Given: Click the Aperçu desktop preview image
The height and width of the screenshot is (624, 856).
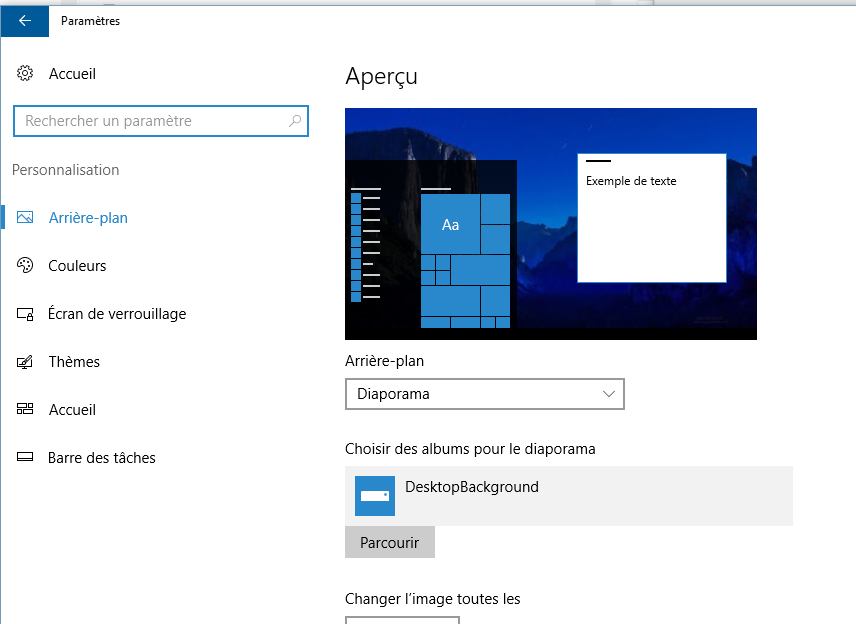Looking at the screenshot, I should coord(550,224).
